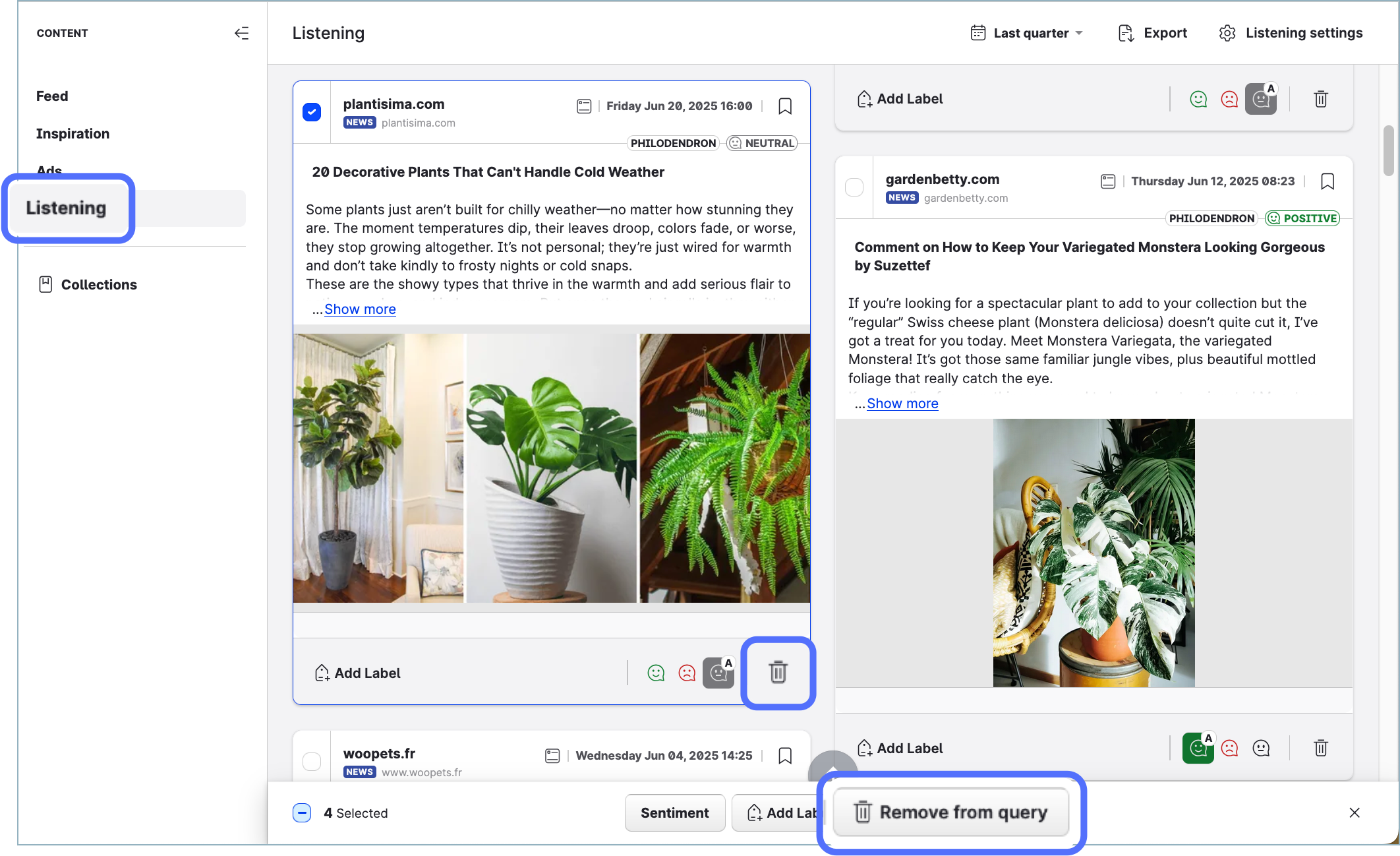Screen dimensions: 1400x856
Task: Click Remove from query button
Action: point(950,812)
